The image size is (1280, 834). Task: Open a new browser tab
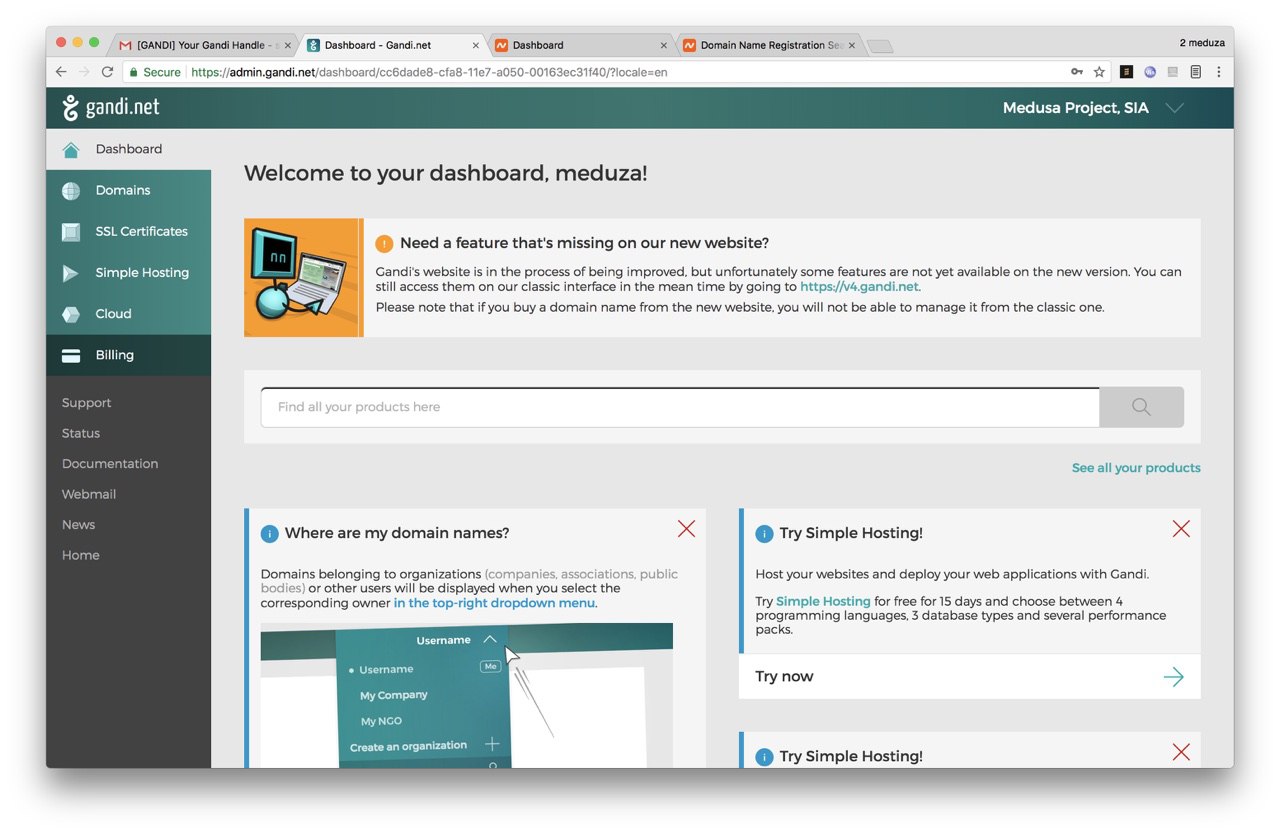click(879, 46)
